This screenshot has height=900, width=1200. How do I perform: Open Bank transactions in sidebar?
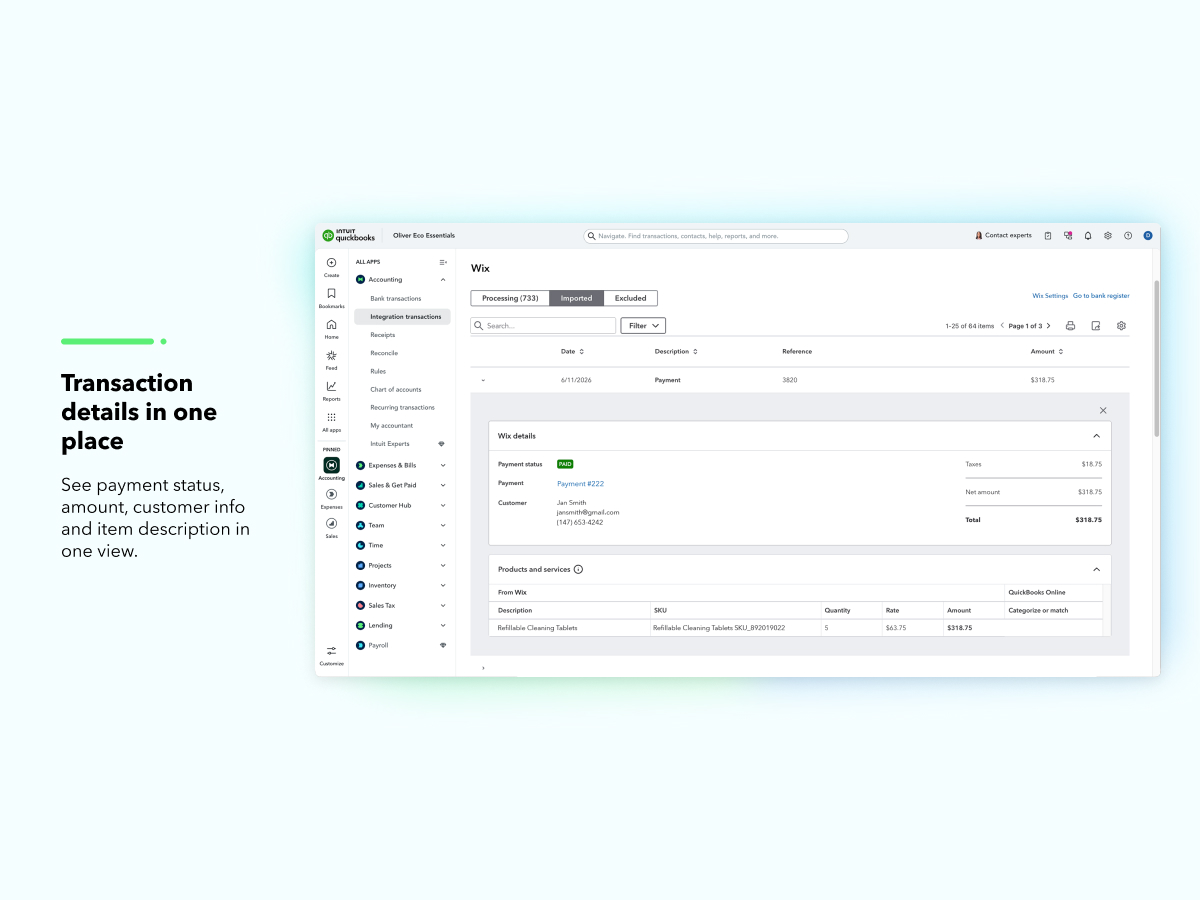(x=396, y=298)
